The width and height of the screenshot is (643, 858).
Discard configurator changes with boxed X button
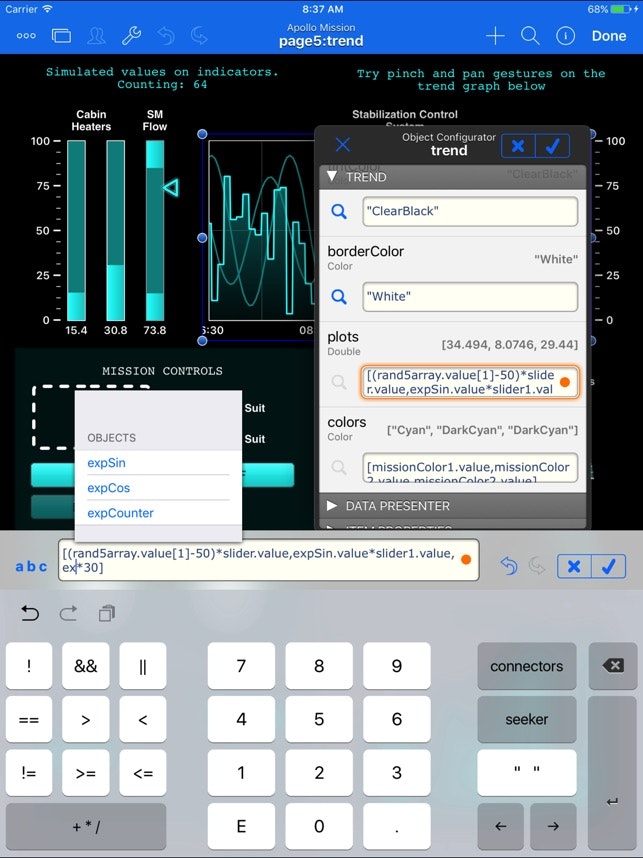coord(518,146)
